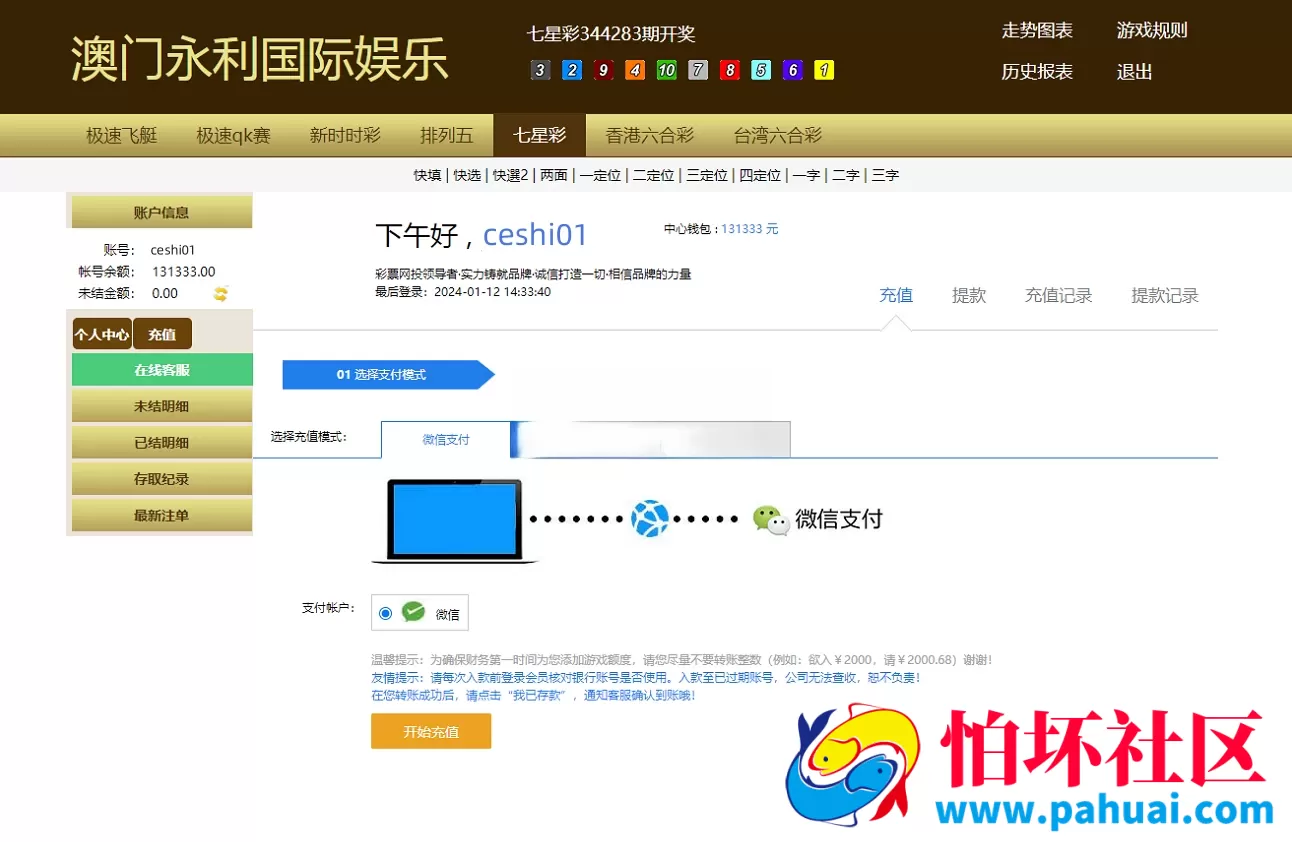This screenshot has height=842, width=1292.
Task: Click the laptop illustration
Action: pos(454,521)
